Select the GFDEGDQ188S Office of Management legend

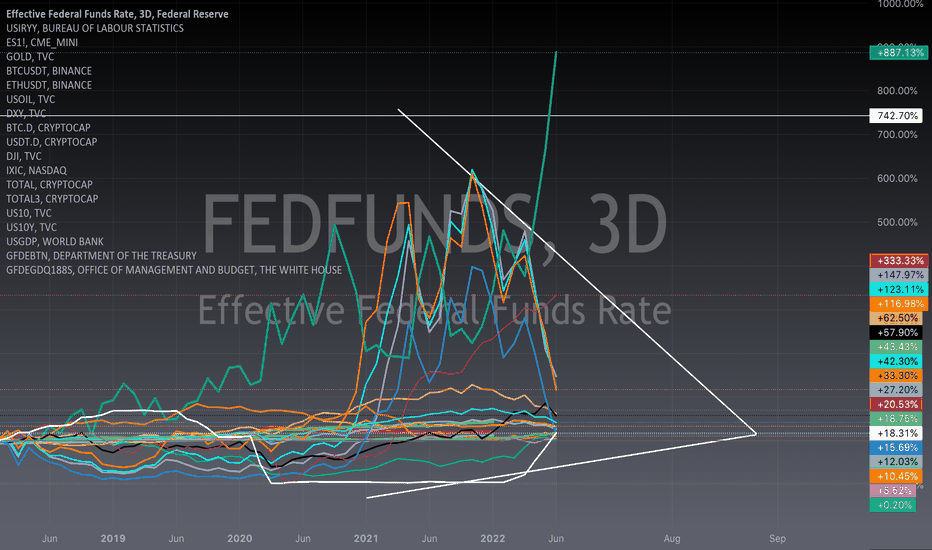(174, 271)
